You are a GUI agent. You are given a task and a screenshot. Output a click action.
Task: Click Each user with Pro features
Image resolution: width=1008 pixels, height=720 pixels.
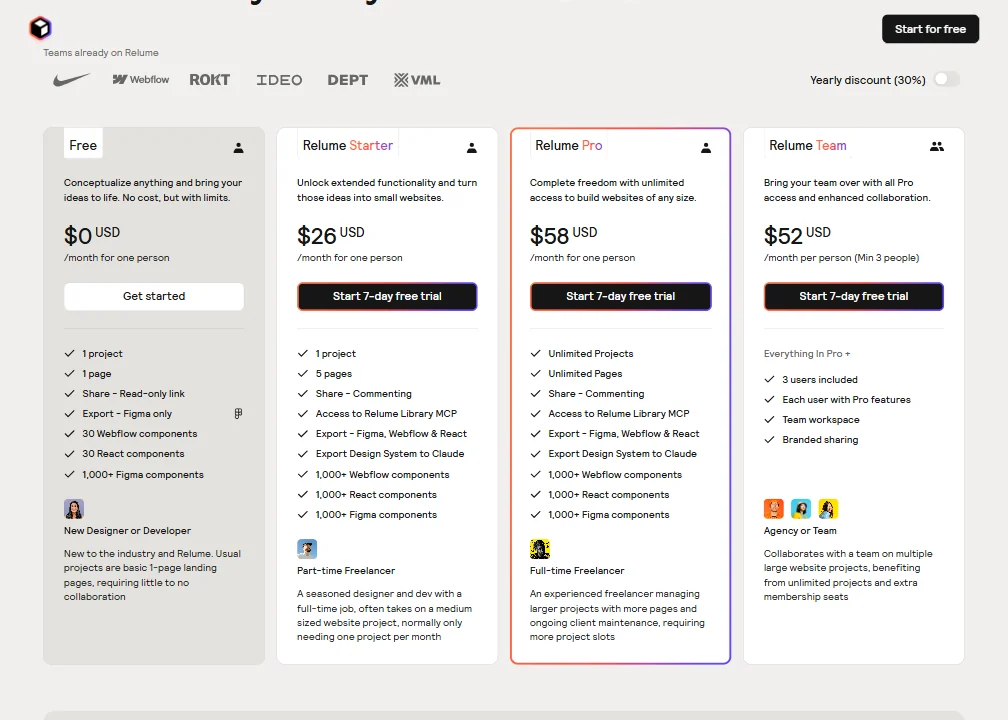[x=847, y=399]
